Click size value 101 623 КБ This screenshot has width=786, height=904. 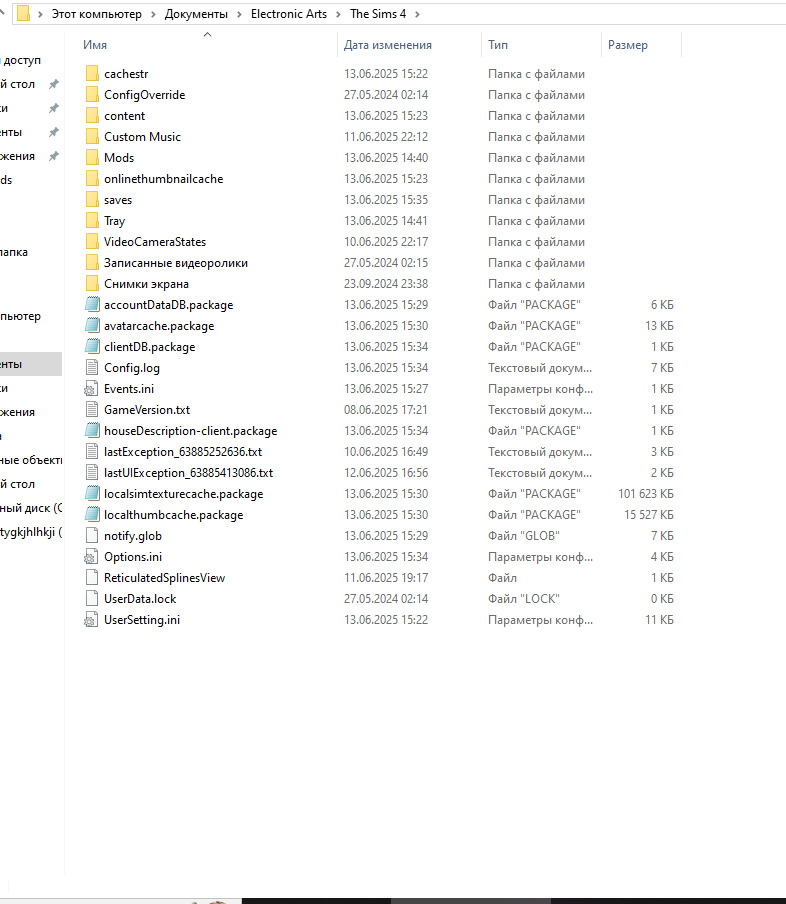point(646,494)
